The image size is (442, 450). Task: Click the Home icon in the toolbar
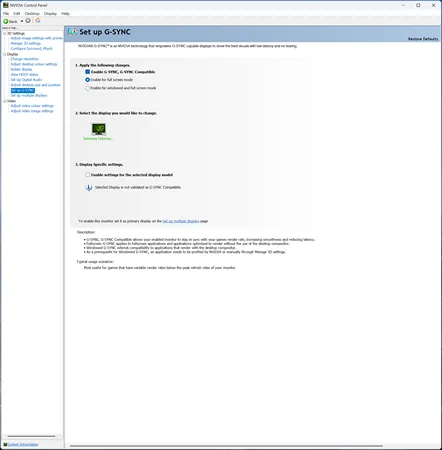(38, 21)
